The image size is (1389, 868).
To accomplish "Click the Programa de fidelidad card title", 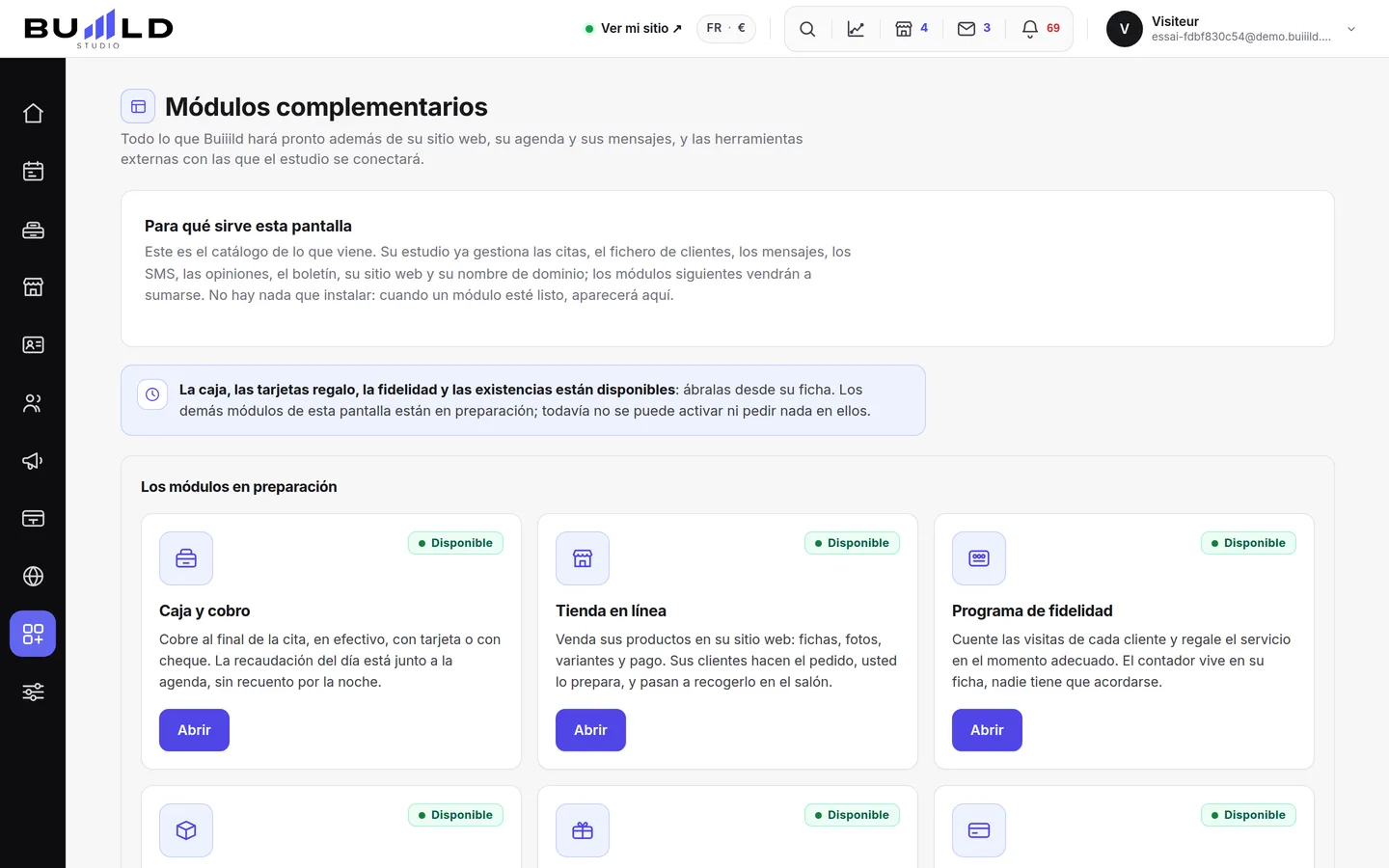I will (x=1032, y=610).
